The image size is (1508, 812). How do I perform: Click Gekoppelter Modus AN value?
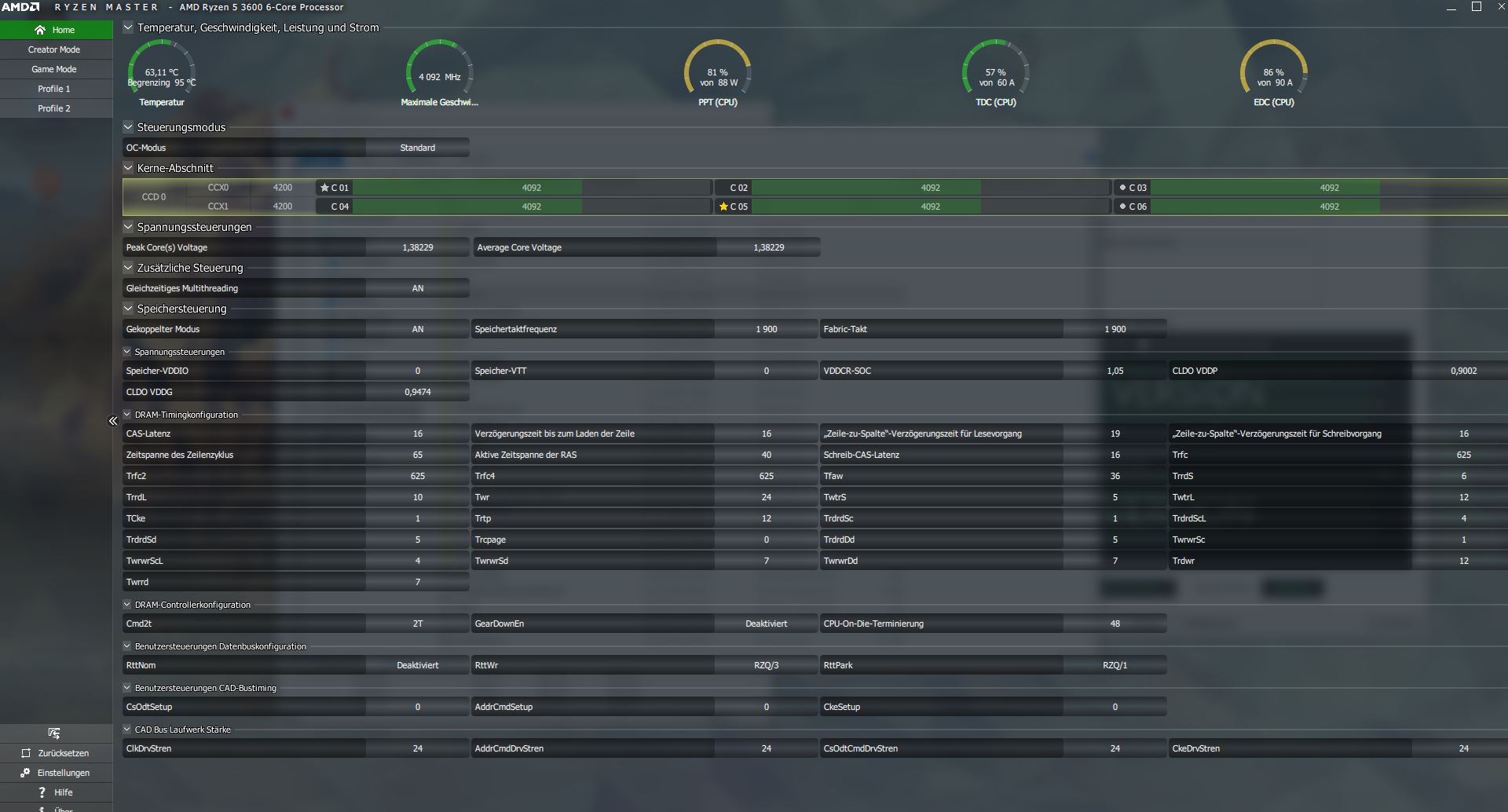[x=418, y=329]
